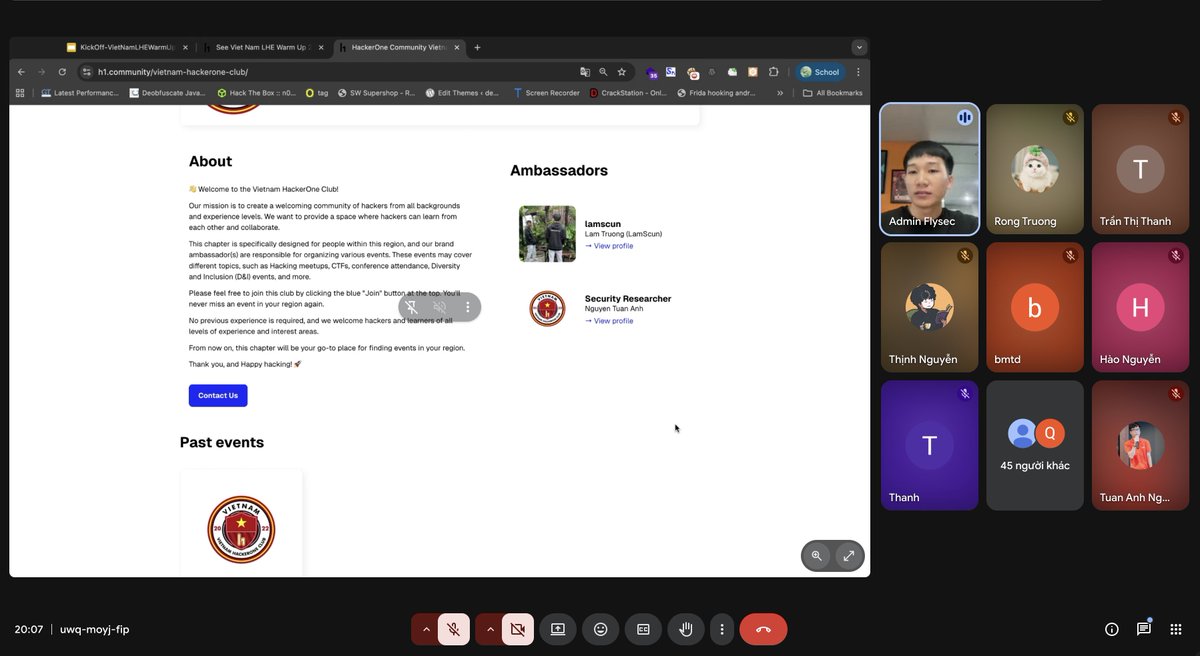Select Tuan Anh Ng... participant tile

tap(1140, 445)
